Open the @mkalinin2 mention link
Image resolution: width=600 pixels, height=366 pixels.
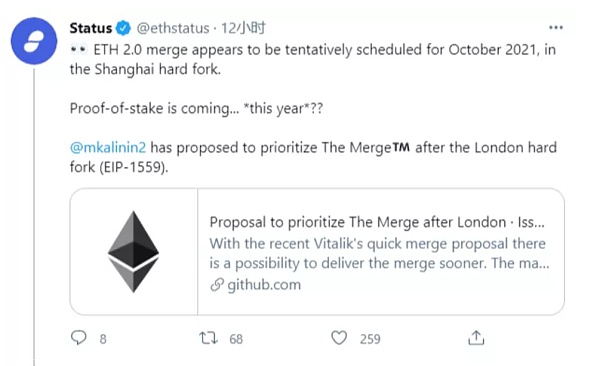(x=108, y=147)
